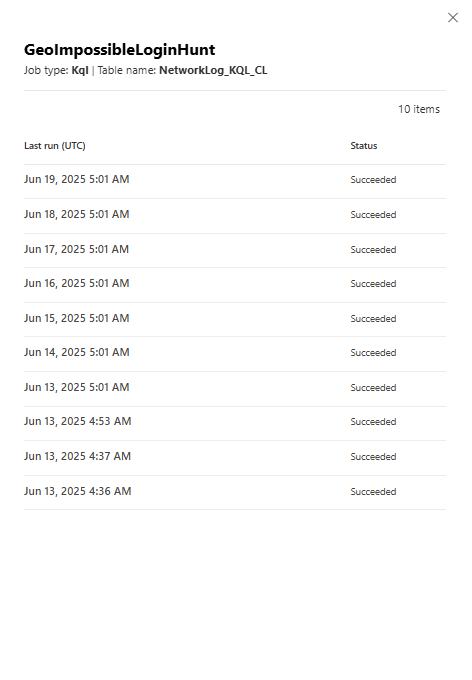Select the Jun 15, 2025 5:01 AM run
Viewport: 472px width, 680px height.
[235, 320]
